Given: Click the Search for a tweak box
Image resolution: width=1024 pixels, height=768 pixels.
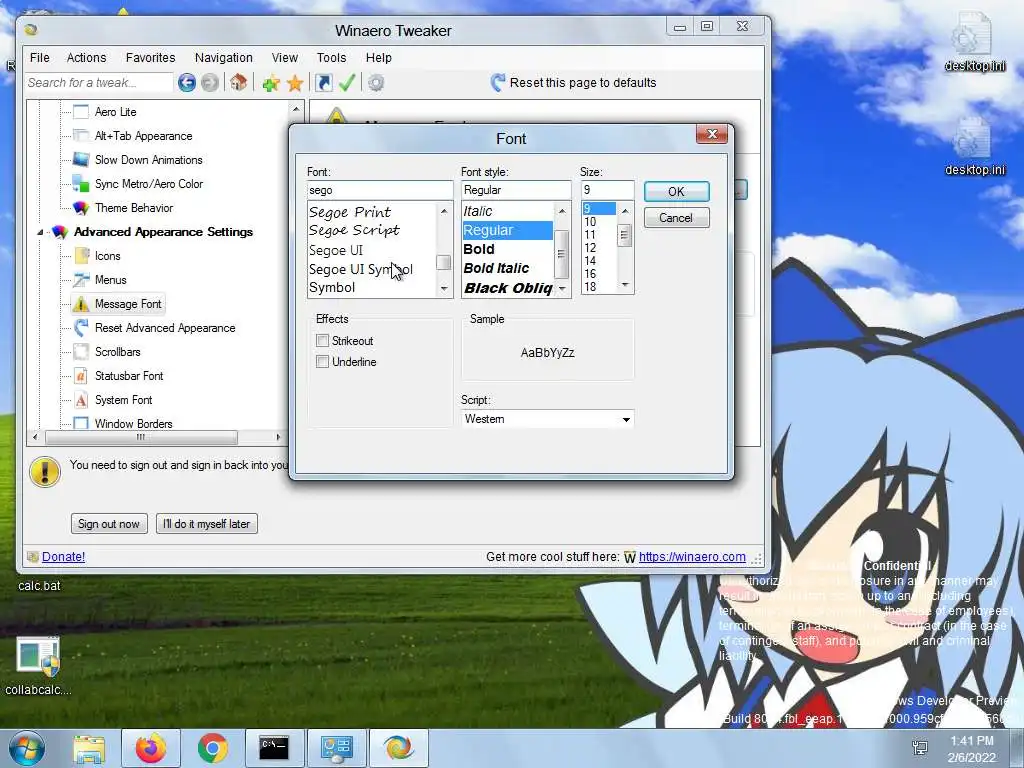Looking at the screenshot, I should 99,83.
